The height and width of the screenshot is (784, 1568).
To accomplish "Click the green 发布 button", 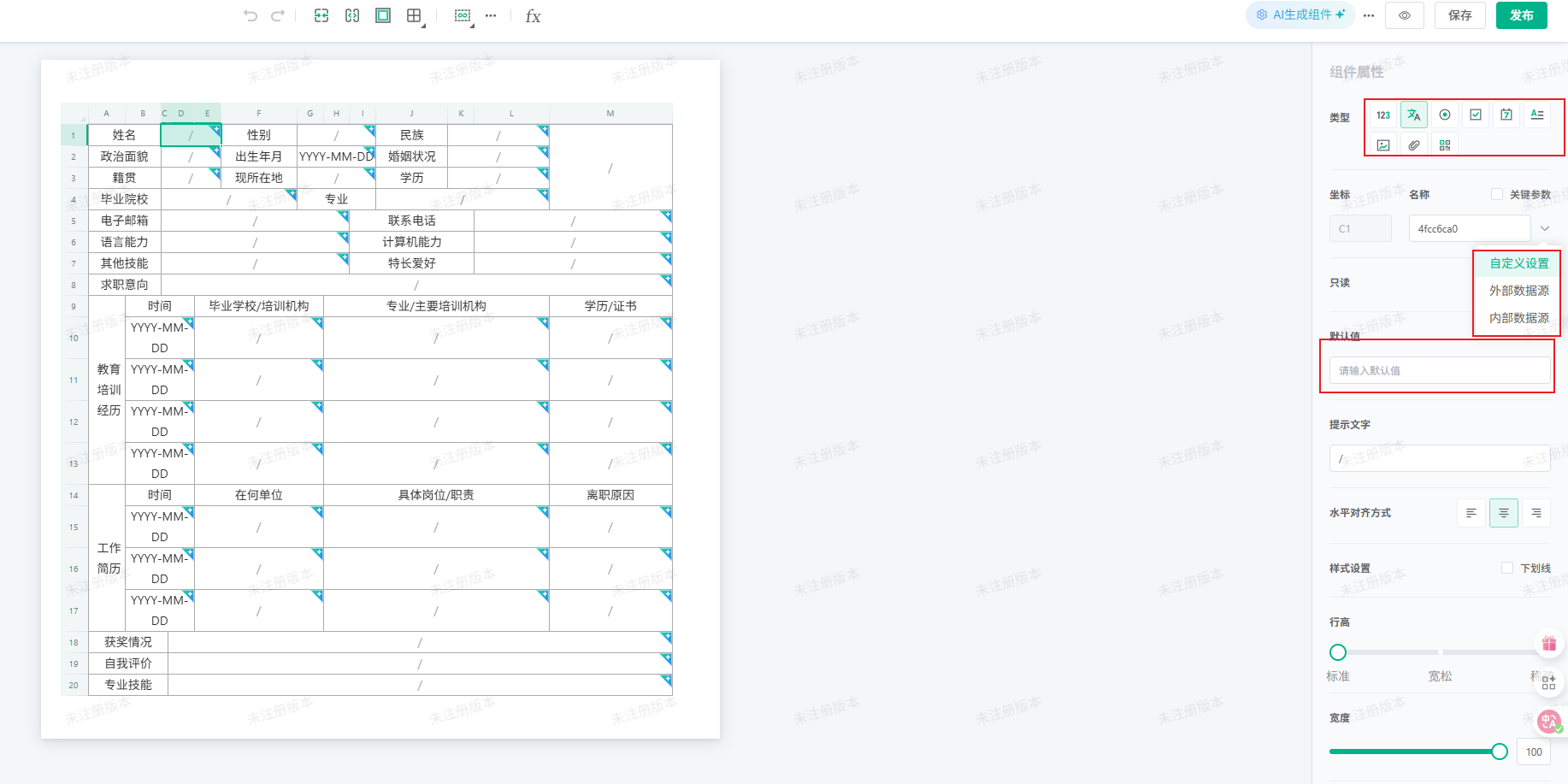I will tap(1522, 15).
